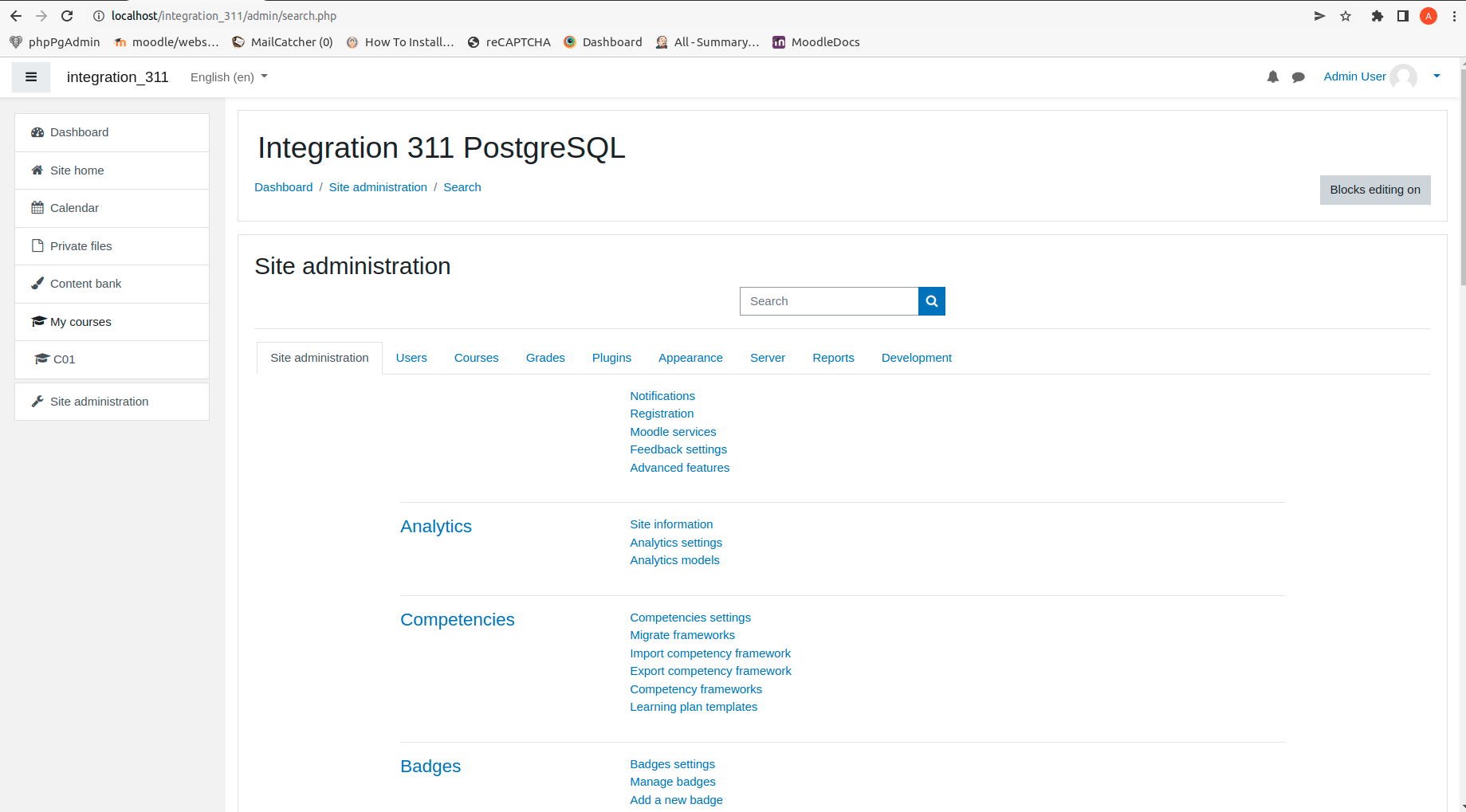
Task: Open the MoodleDocs bookmark
Action: (x=816, y=42)
